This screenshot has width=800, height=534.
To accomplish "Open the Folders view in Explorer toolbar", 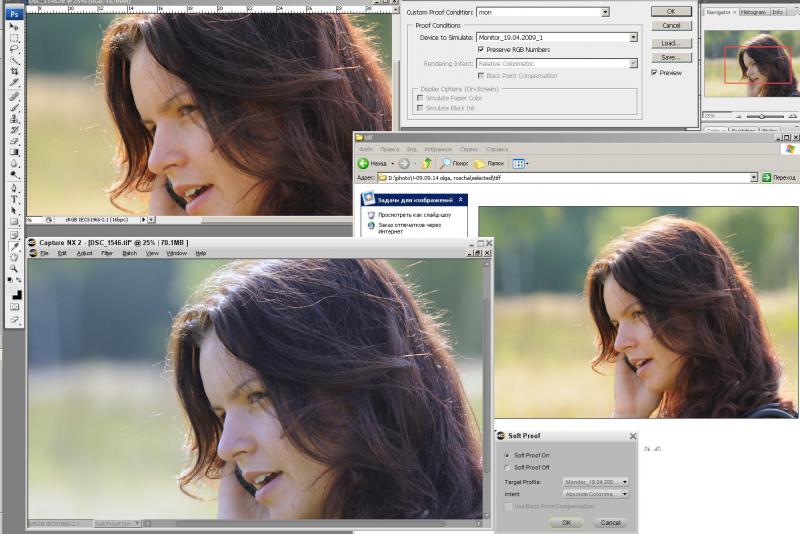I will pyautogui.click(x=489, y=163).
